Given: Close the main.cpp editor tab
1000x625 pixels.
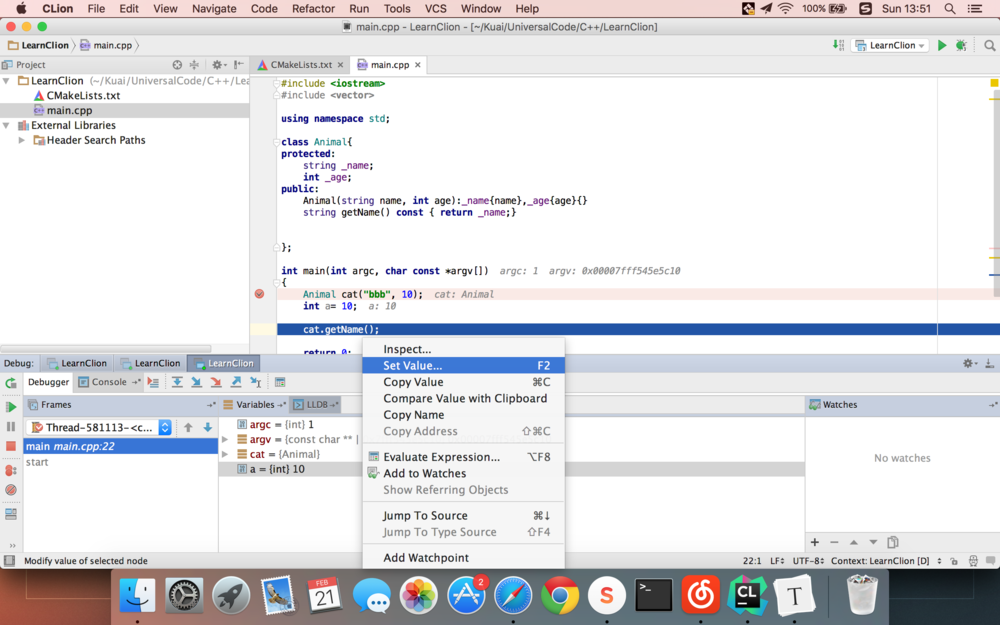Looking at the screenshot, I should pos(418,65).
